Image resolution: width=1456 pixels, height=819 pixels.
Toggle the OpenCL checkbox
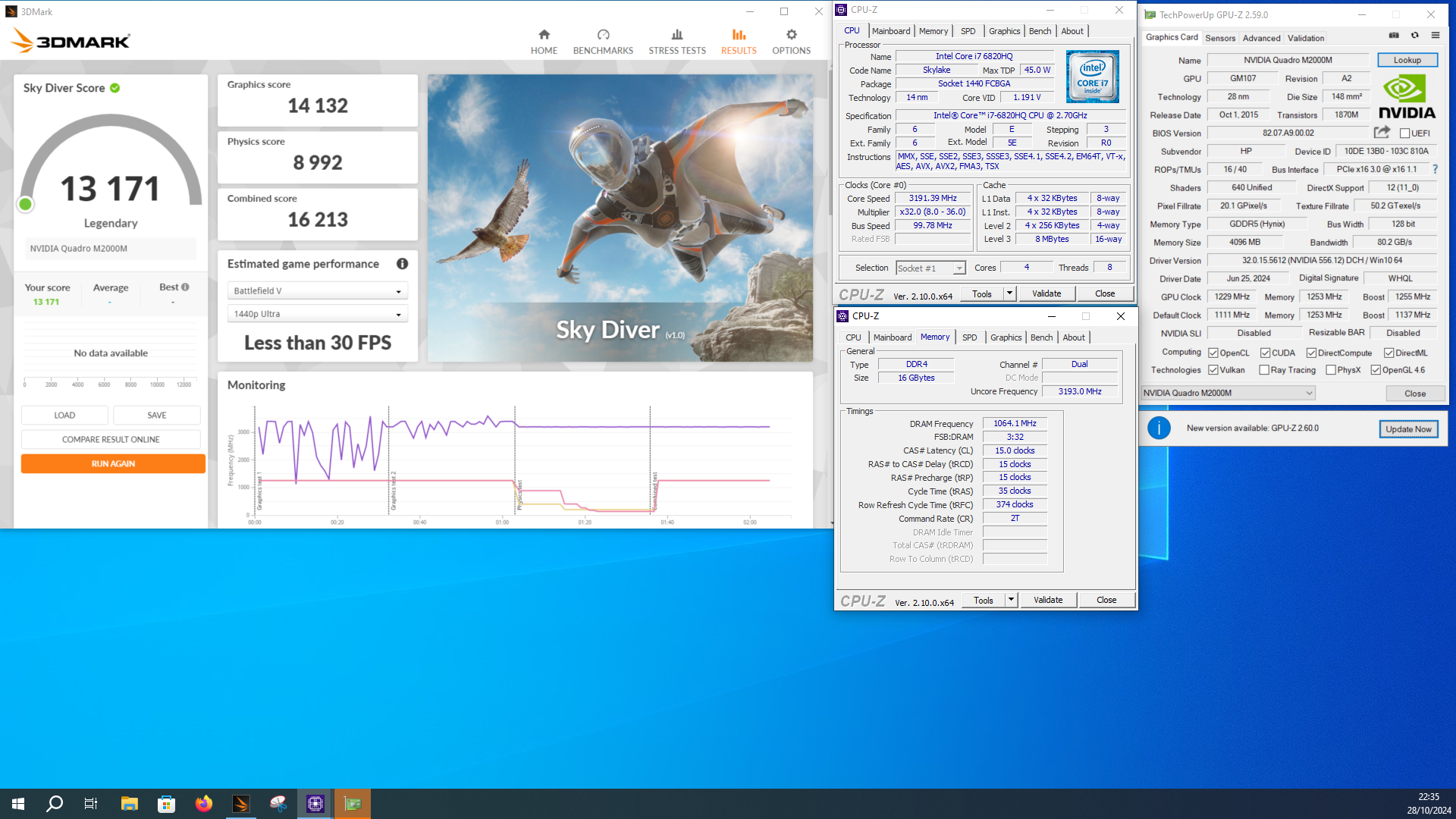pos(1213,353)
